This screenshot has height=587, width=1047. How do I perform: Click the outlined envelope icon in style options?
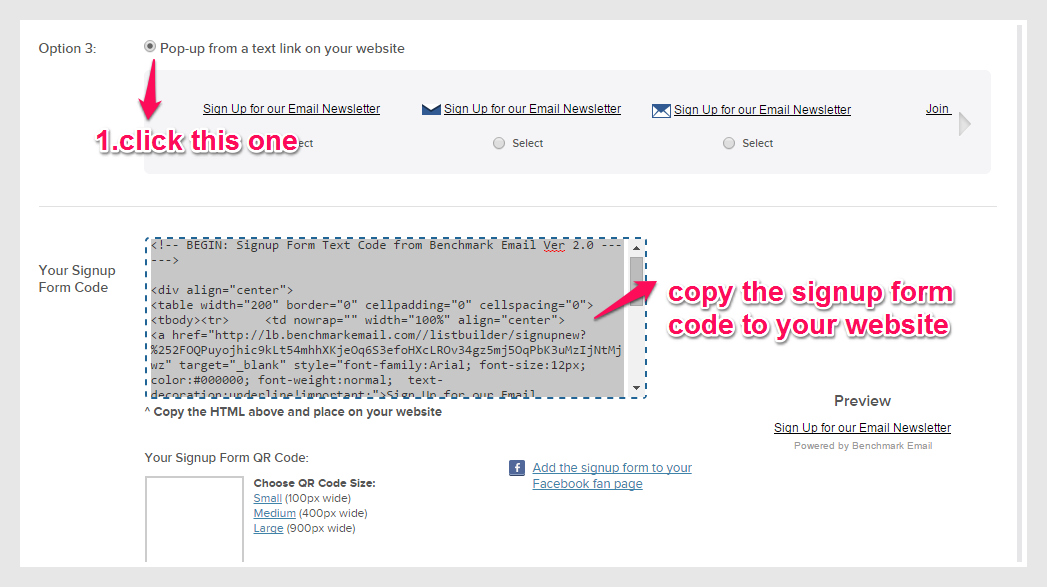point(661,111)
